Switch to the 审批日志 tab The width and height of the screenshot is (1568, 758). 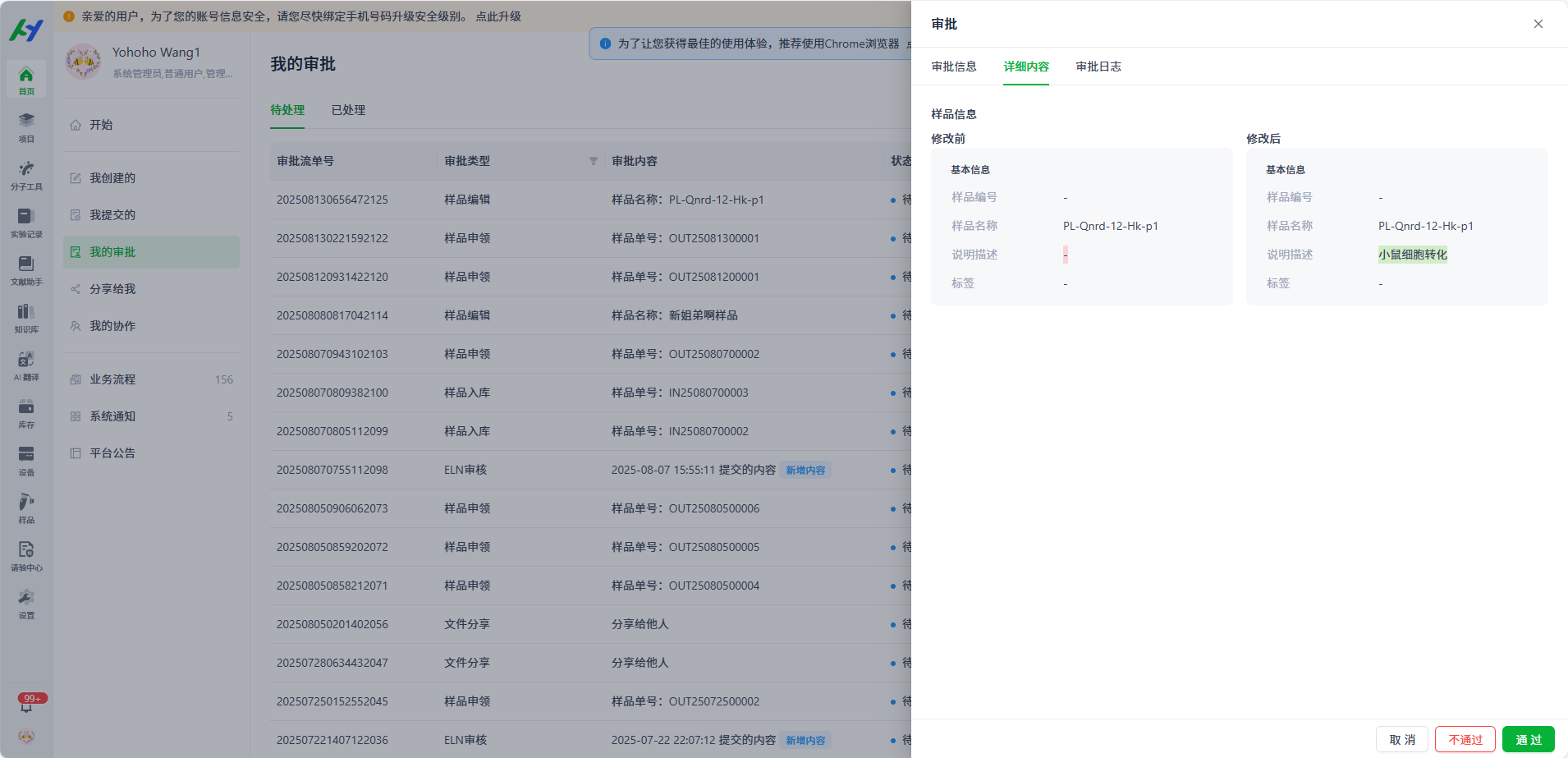point(1098,67)
